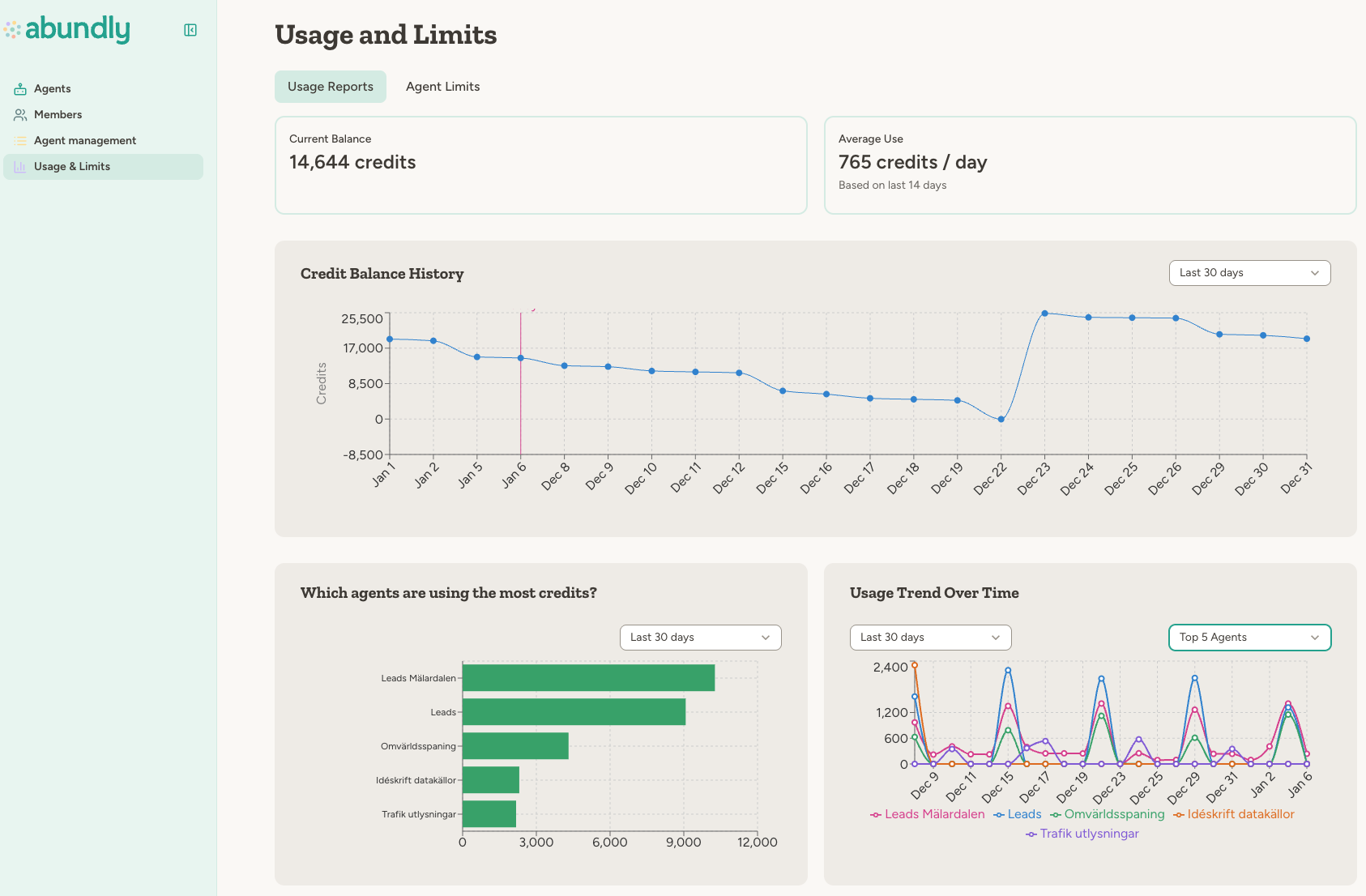Viewport: 1366px width, 896px height.
Task: Select the Agents robot icon in sidebar
Action: [19, 88]
